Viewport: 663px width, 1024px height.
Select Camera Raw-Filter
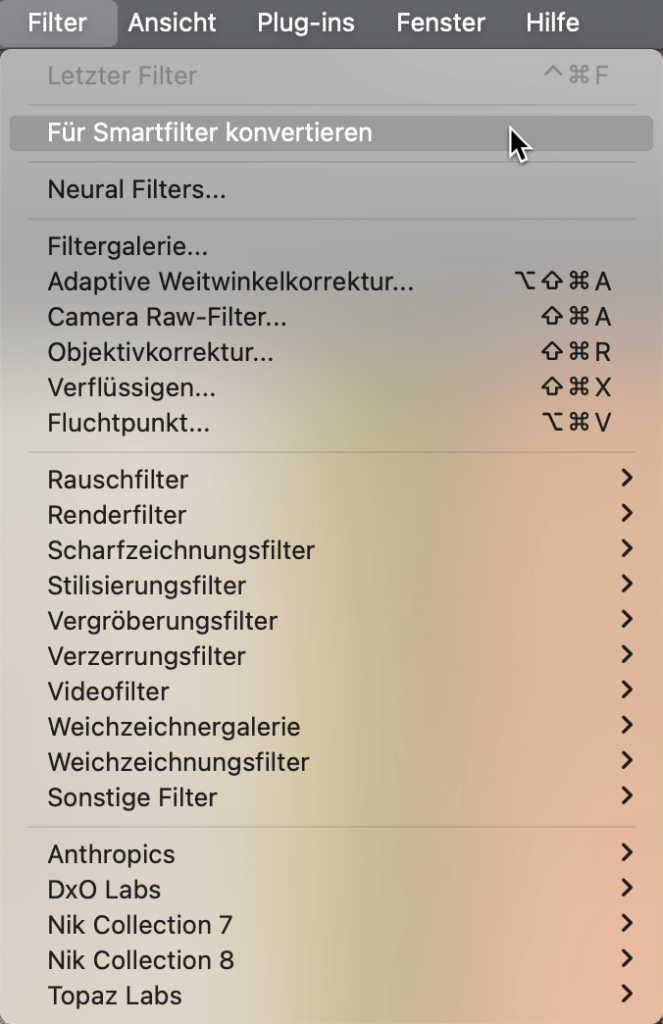pyautogui.click(x=331, y=317)
